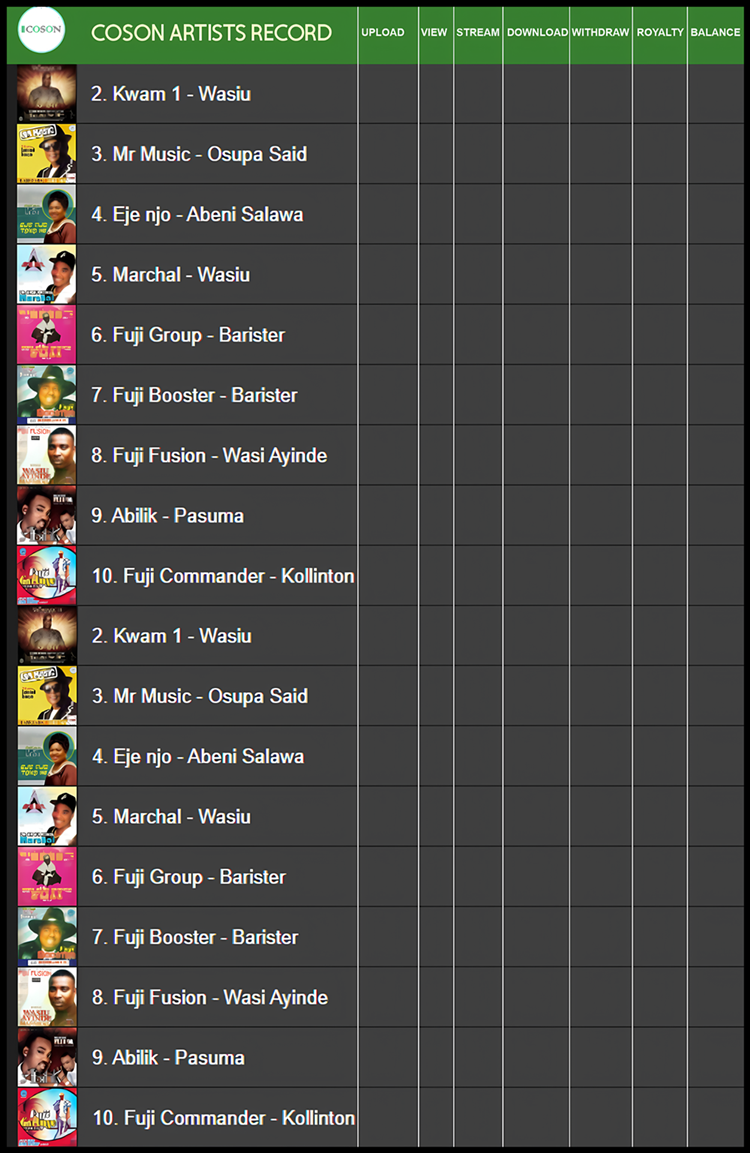Click the last '10. Fuji Commander - Kollinton' title
The height and width of the screenshot is (1153, 750).
pyautogui.click(x=224, y=1118)
